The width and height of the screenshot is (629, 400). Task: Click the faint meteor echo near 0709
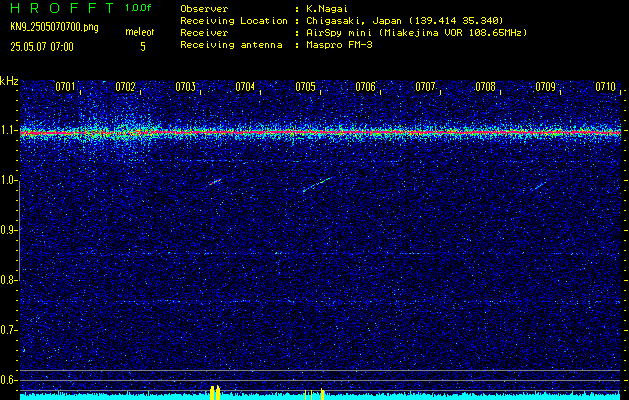point(538,187)
